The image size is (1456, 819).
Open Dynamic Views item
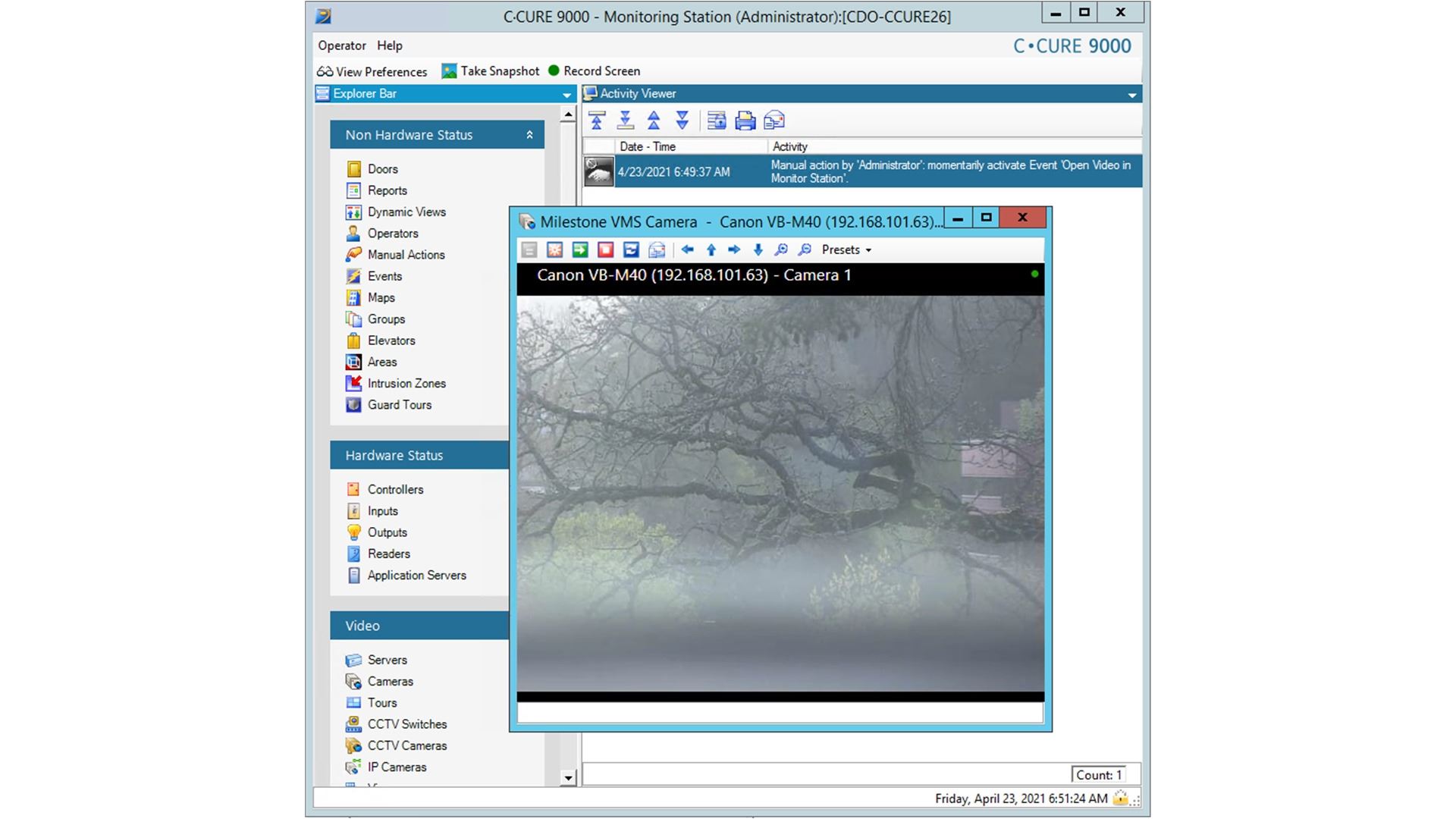pyautogui.click(x=396, y=212)
